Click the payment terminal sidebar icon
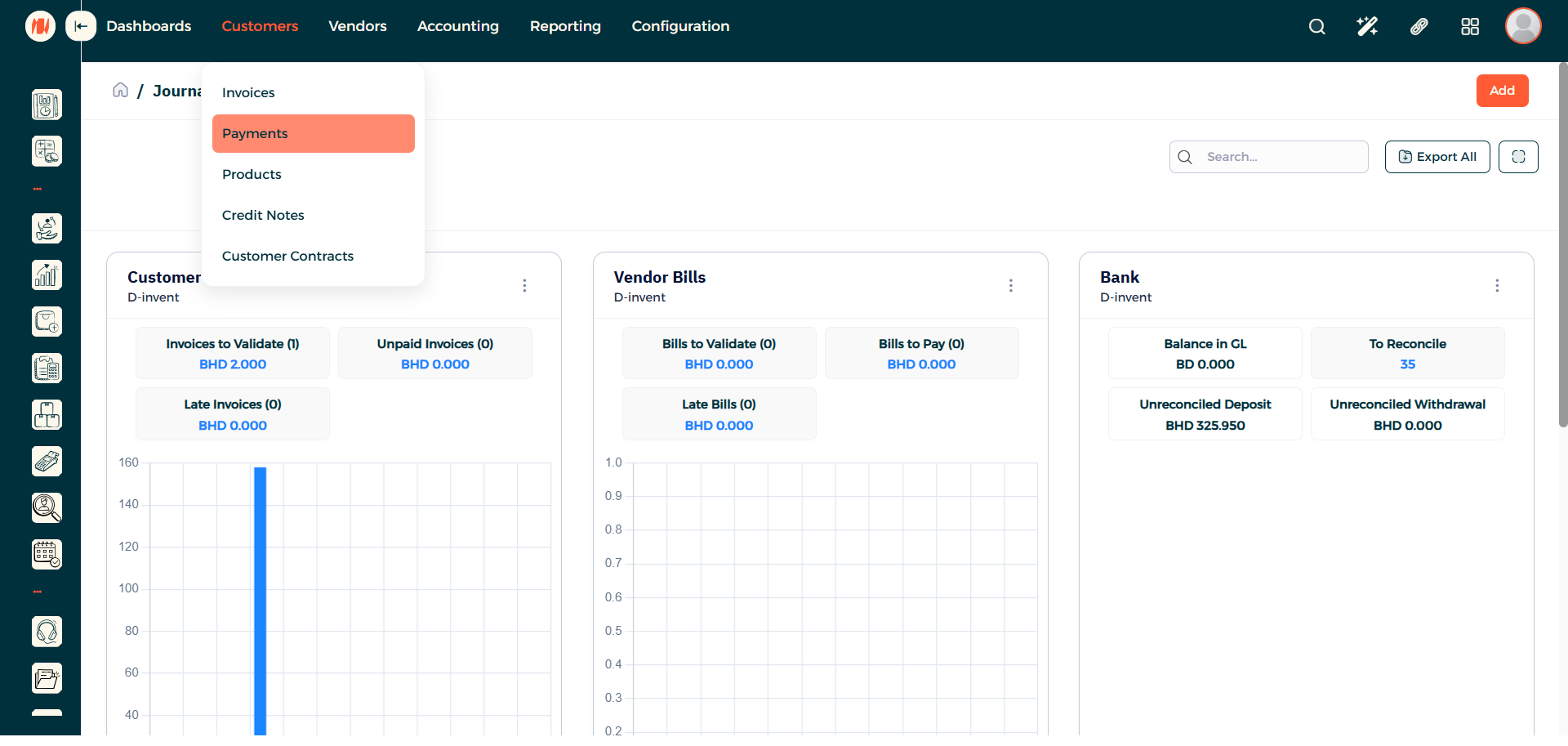Image resolution: width=1568 pixels, height=746 pixels. click(47, 462)
